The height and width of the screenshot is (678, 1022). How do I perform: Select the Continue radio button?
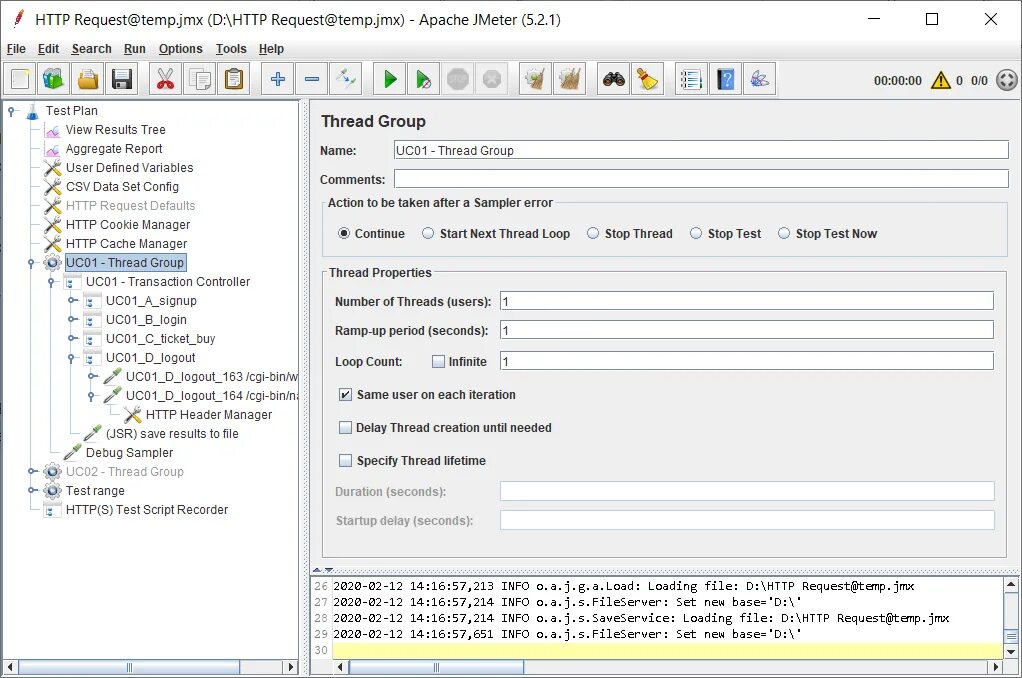tap(344, 233)
